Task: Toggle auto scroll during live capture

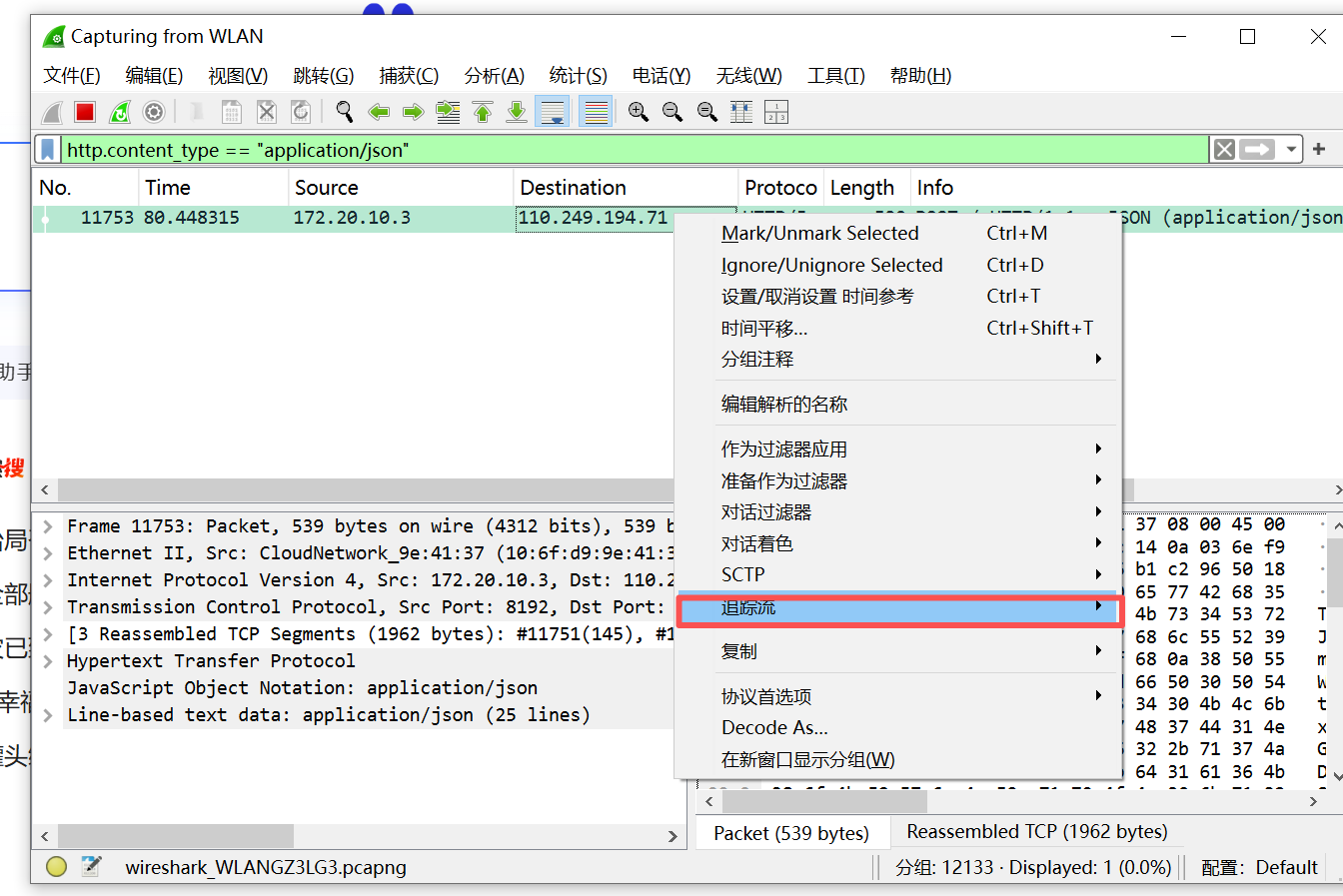Action: pyautogui.click(x=553, y=112)
